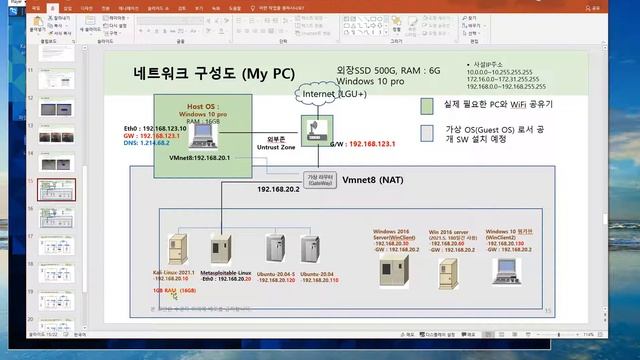Screen dimensions: 640x360
Task: Open the Clipboard group dialog launcher
Action: coord(73,42)
